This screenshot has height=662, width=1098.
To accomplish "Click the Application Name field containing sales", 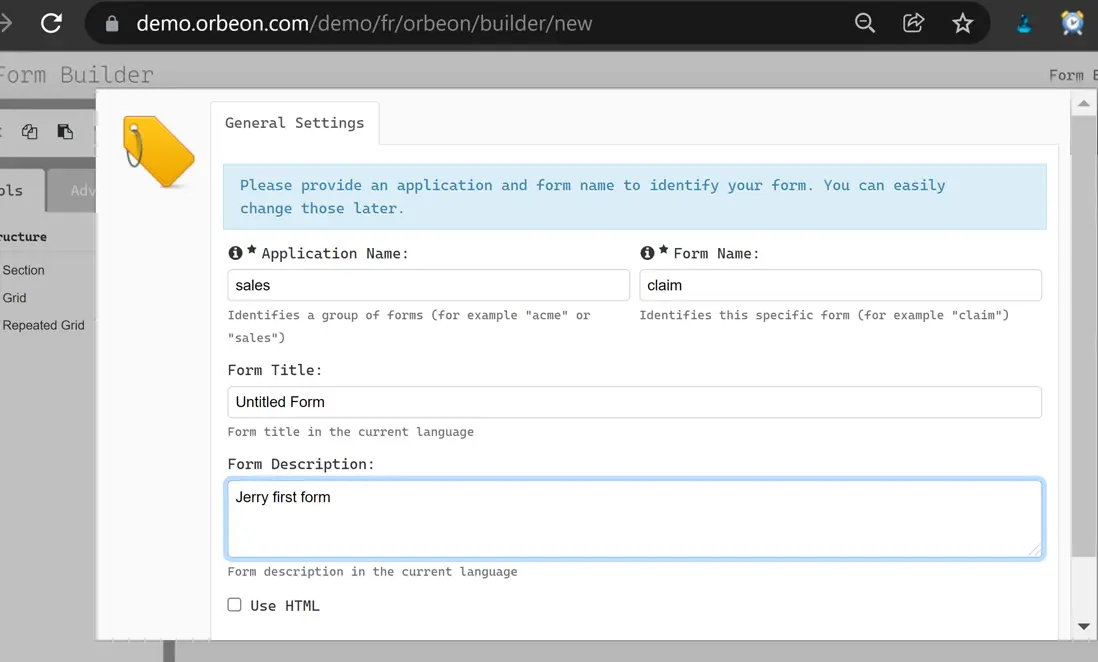I will (x=428, y=285).
